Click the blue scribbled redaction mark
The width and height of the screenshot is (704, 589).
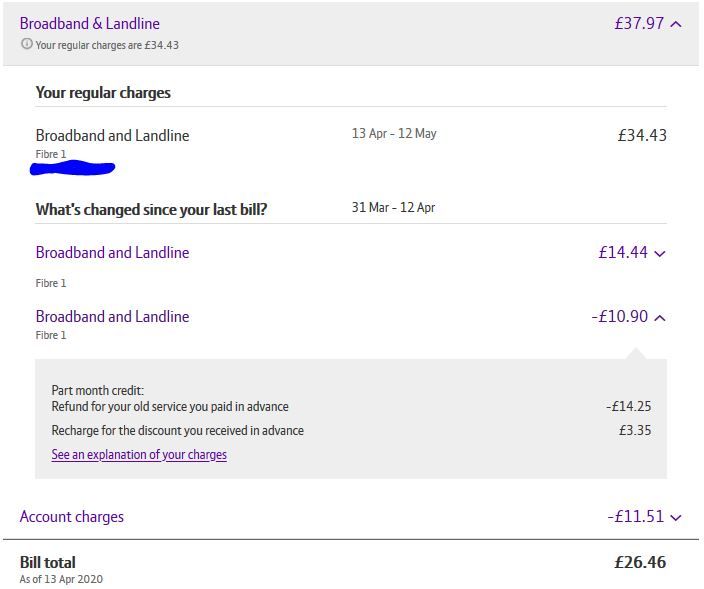[73, 168]
